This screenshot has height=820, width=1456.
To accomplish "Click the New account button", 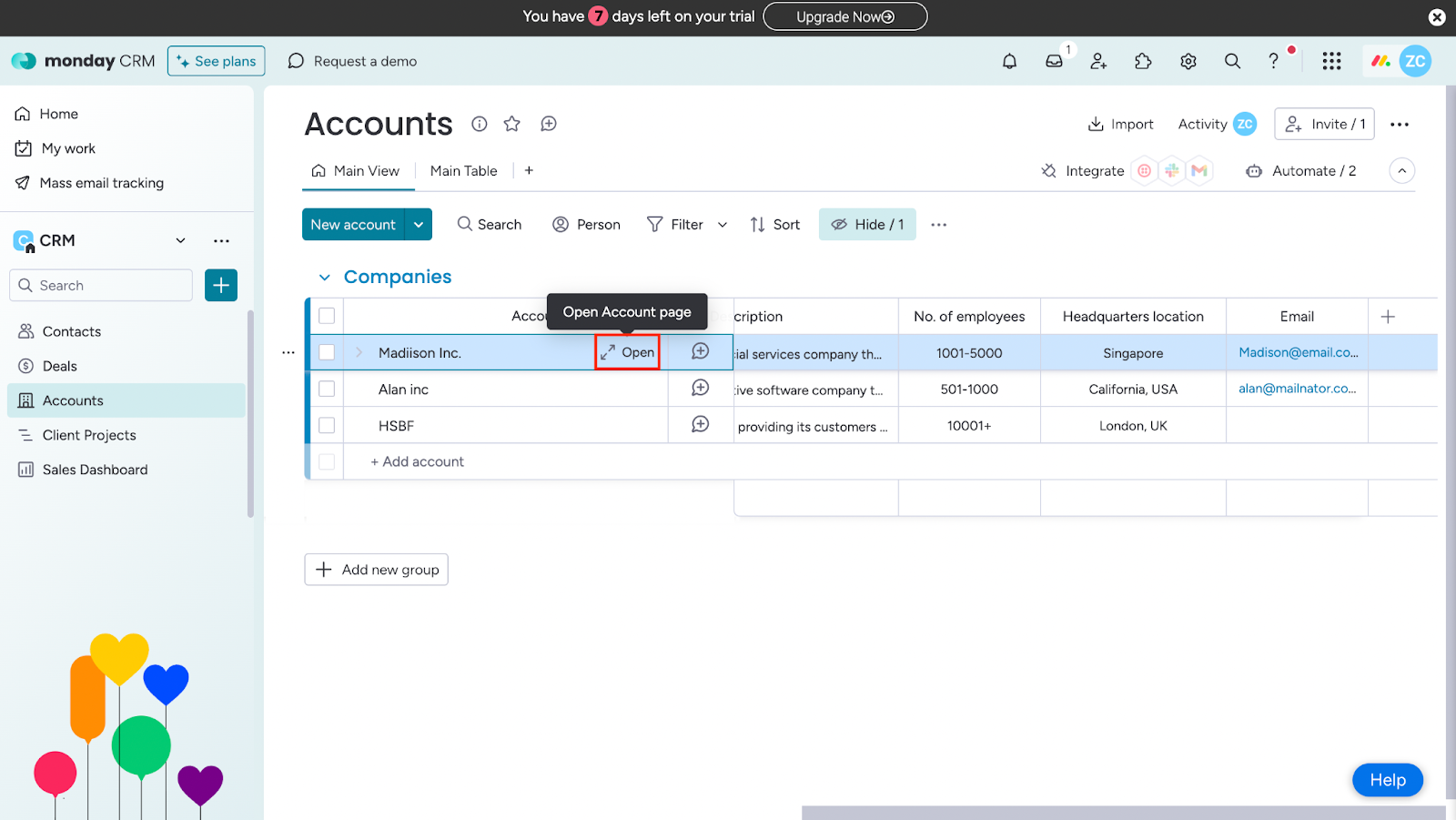I will (x=353, y=225).
